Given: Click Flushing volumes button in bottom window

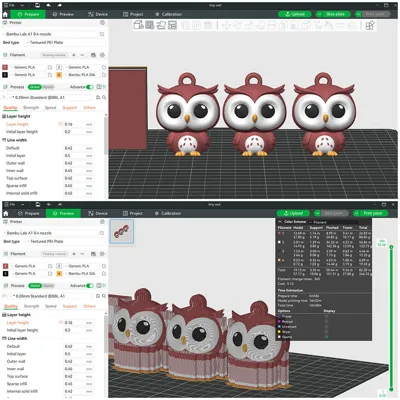Looking at the screenshot, I should pyautogui.click(x=54, y=254).
